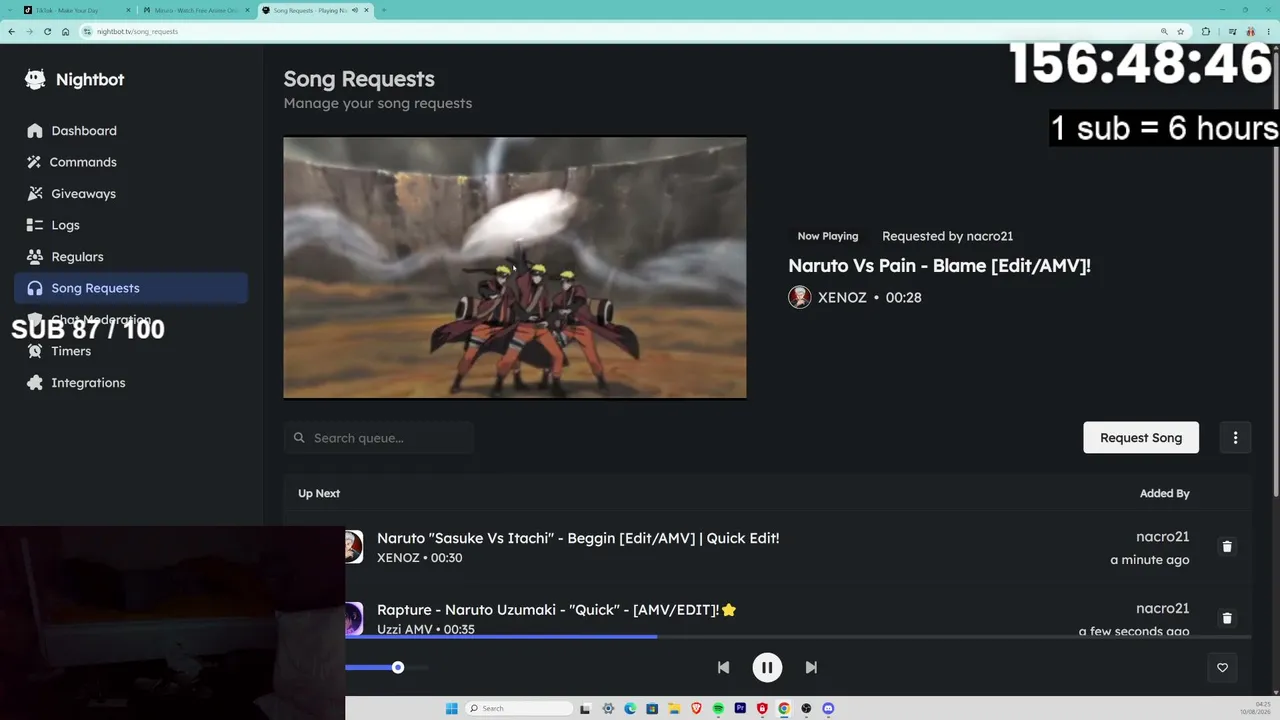Viewport: 1280px width, 720px height.
Task: Adjust the volume slider handle
Action: coord(398,667)
